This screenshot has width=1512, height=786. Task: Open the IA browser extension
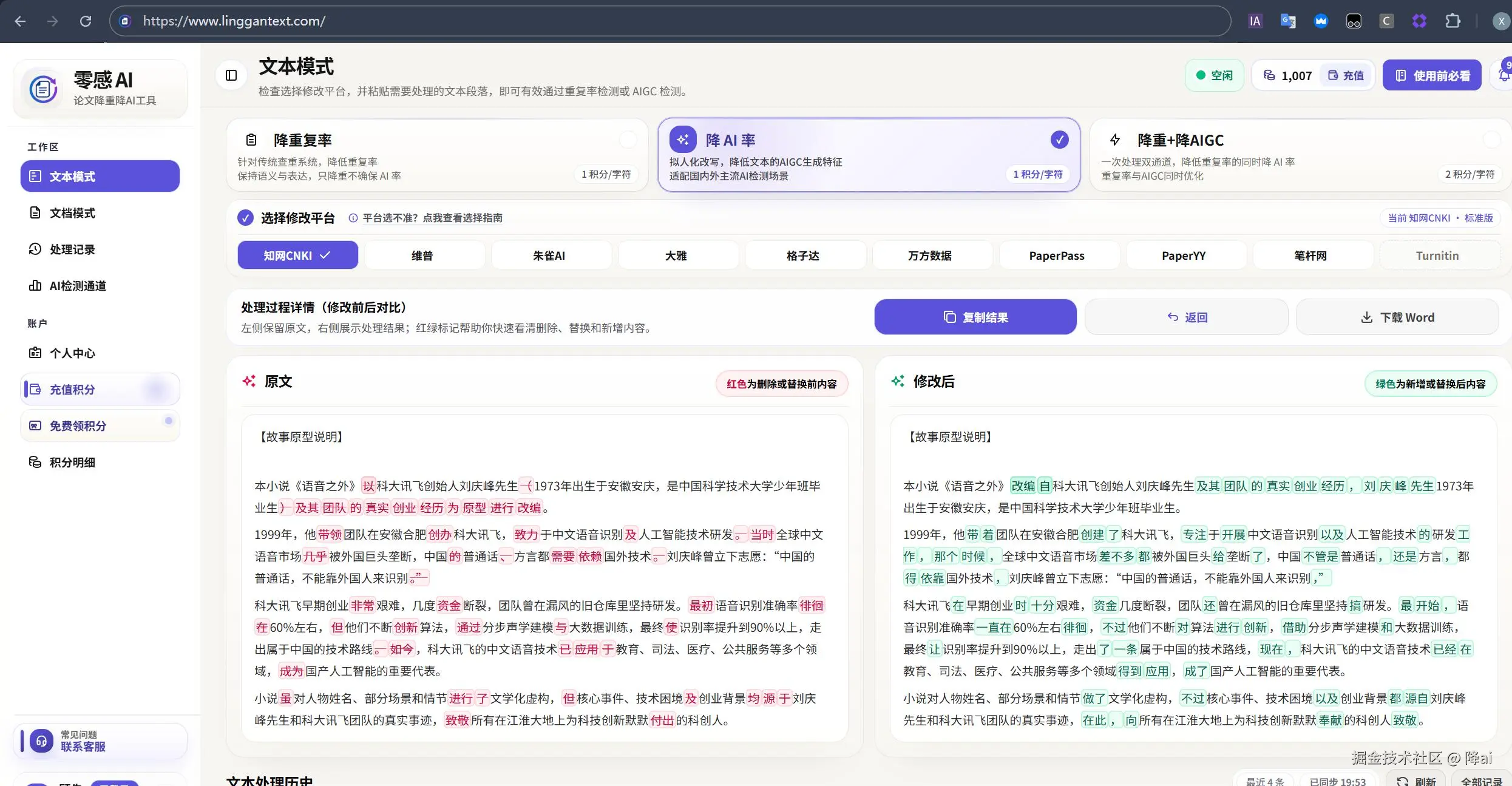tap(1255, 21)
